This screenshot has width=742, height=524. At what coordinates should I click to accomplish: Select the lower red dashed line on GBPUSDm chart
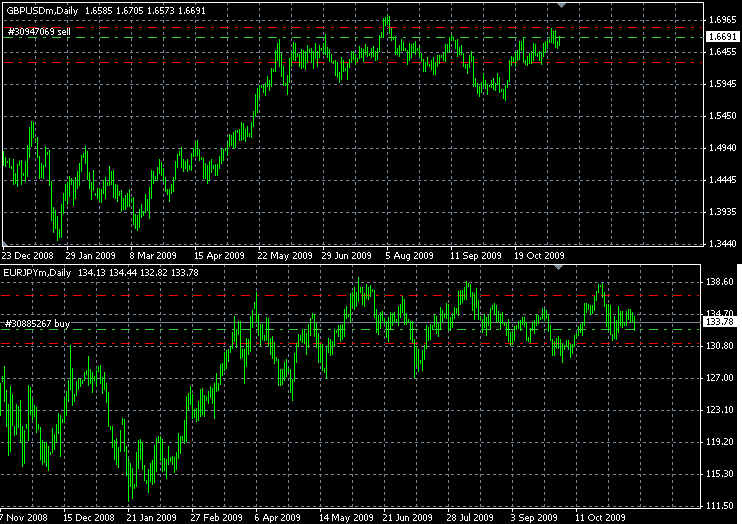pyautogui.click(x=355, y=62)
